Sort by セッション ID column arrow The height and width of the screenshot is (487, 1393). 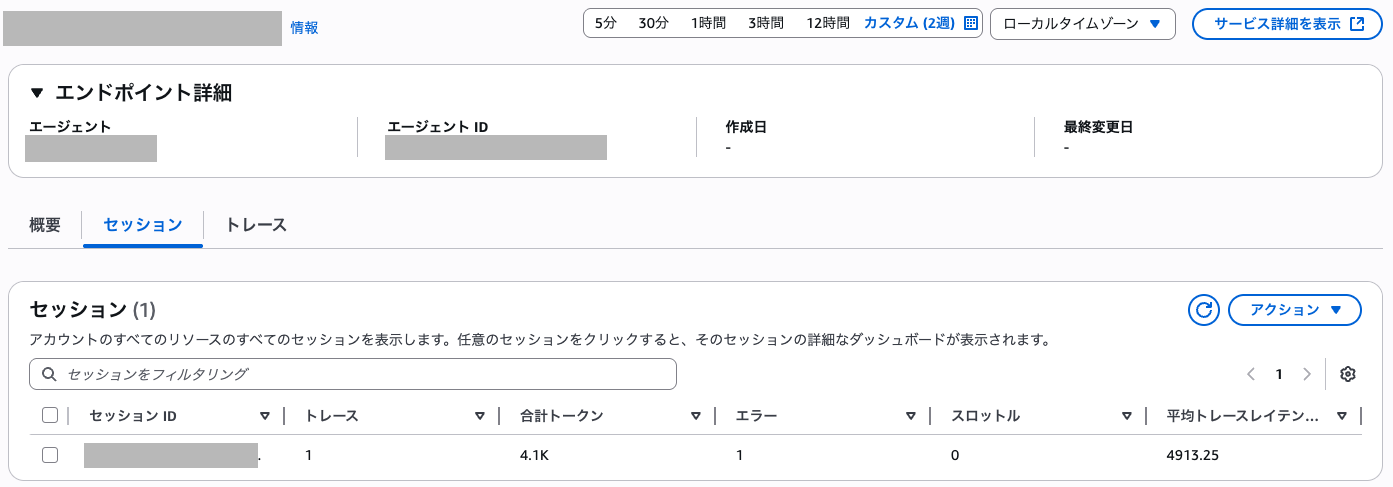265,416
